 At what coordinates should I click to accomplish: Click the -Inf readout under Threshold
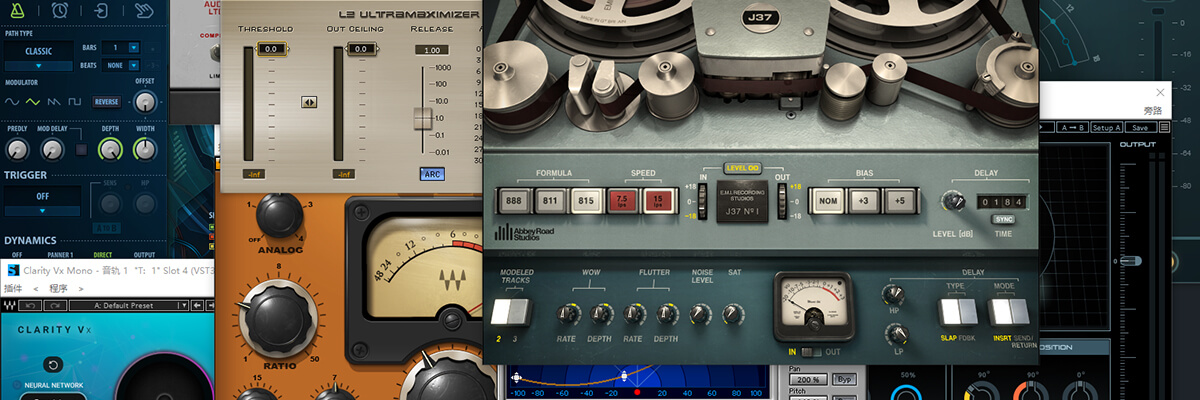[x=253, y=174]
